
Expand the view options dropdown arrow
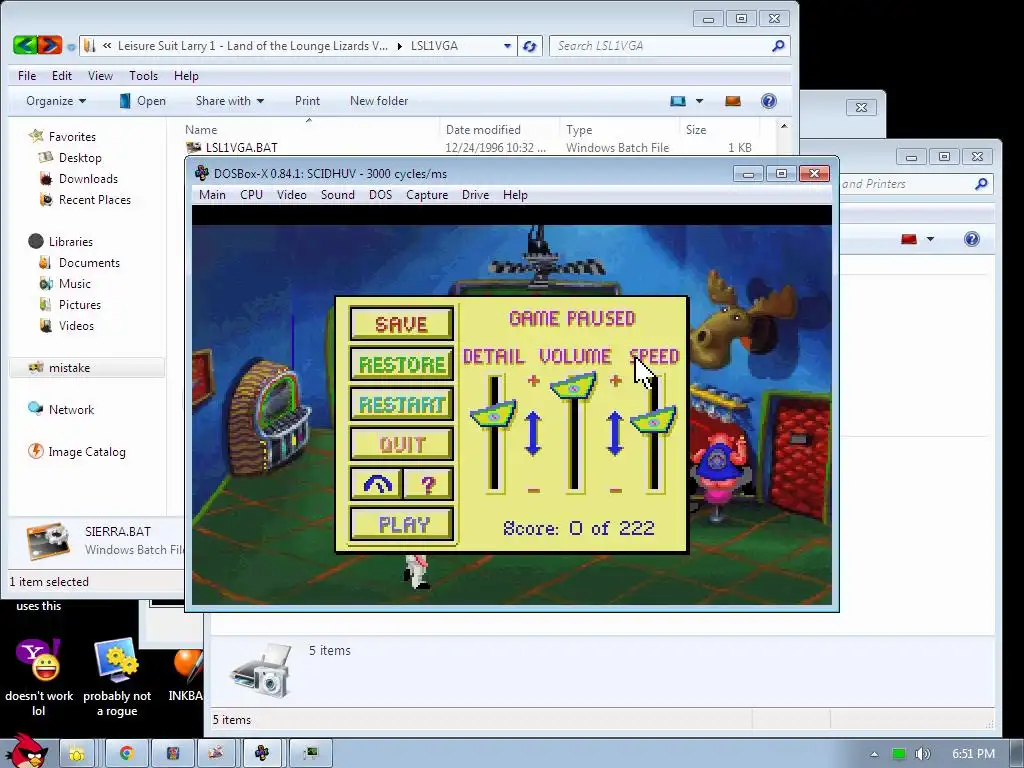click(699, 101)
